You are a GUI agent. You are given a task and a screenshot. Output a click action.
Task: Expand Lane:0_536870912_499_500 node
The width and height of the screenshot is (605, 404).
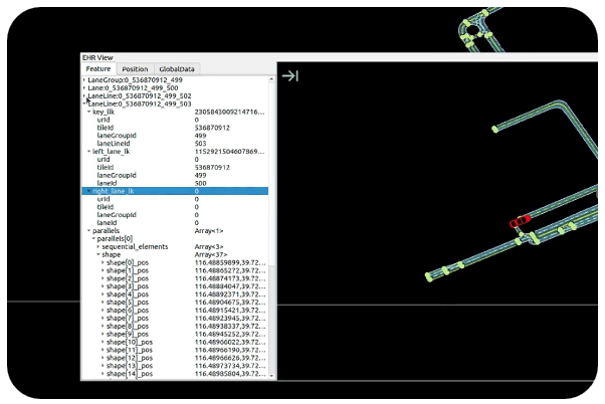click(84, 87)
